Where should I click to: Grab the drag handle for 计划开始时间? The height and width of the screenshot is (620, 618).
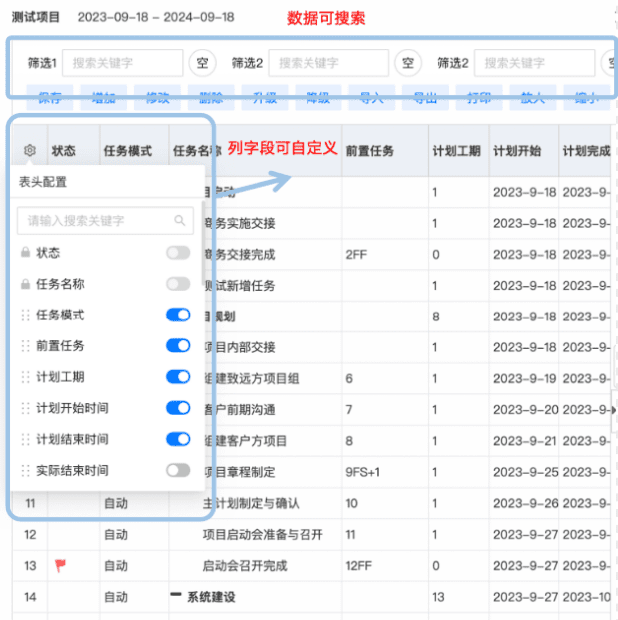[25, 408]
